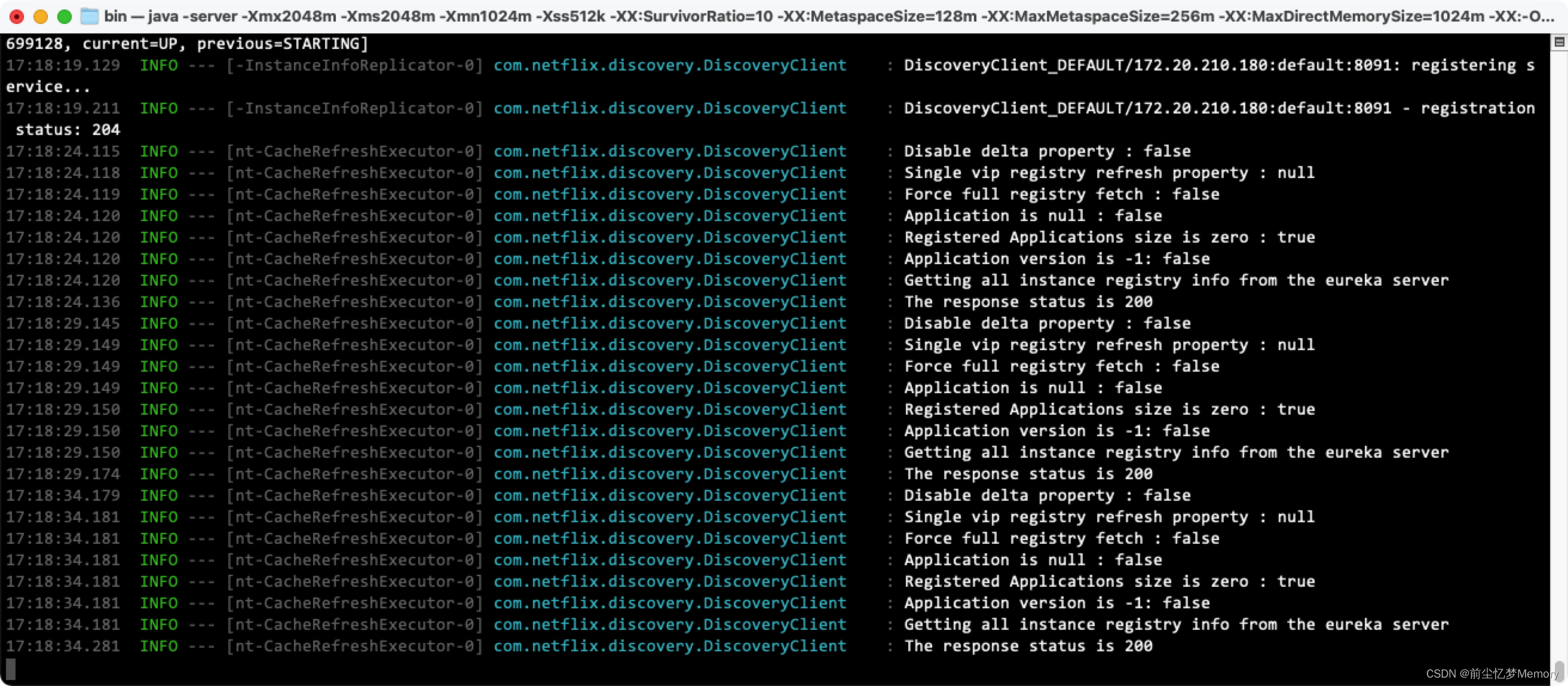This screenshot has width=1568, height=686.
Task: Click the 'status: 204' wrapped line text
Action: click(68, 130)
